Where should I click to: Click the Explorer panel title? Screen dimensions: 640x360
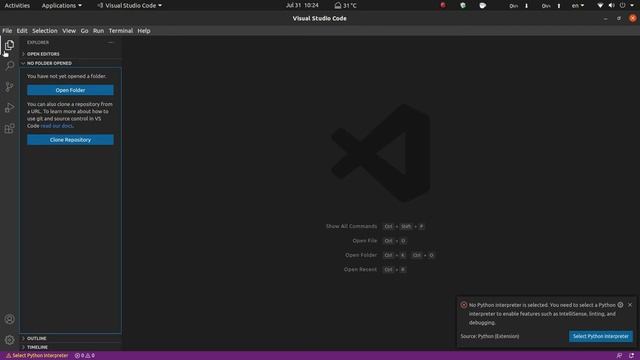[x=38, y=42]
